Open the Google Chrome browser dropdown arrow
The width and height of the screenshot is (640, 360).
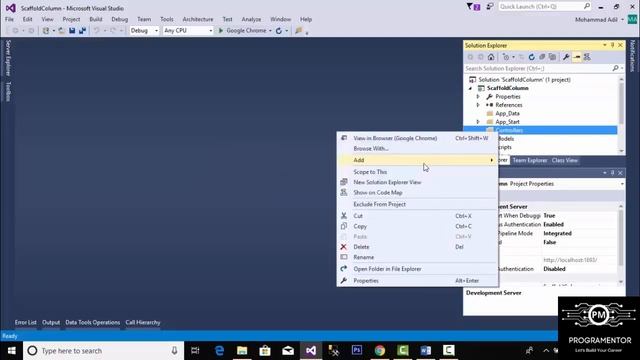[x=270, y=31]
